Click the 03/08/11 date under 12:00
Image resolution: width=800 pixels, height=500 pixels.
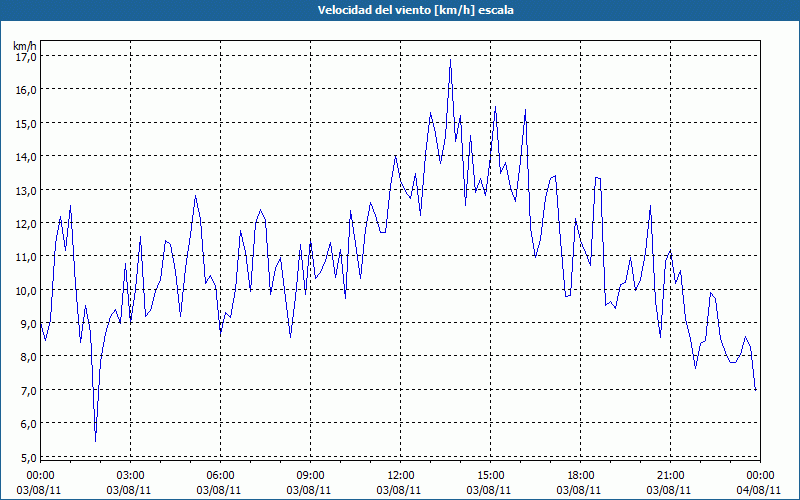[x=398, y=490]
